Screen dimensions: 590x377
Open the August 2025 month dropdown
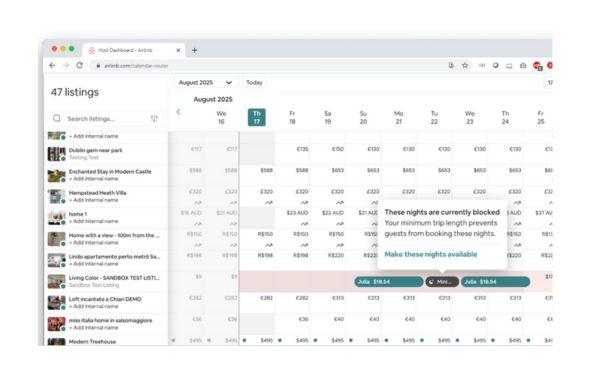pyautogui.click(x=205, y=82)
